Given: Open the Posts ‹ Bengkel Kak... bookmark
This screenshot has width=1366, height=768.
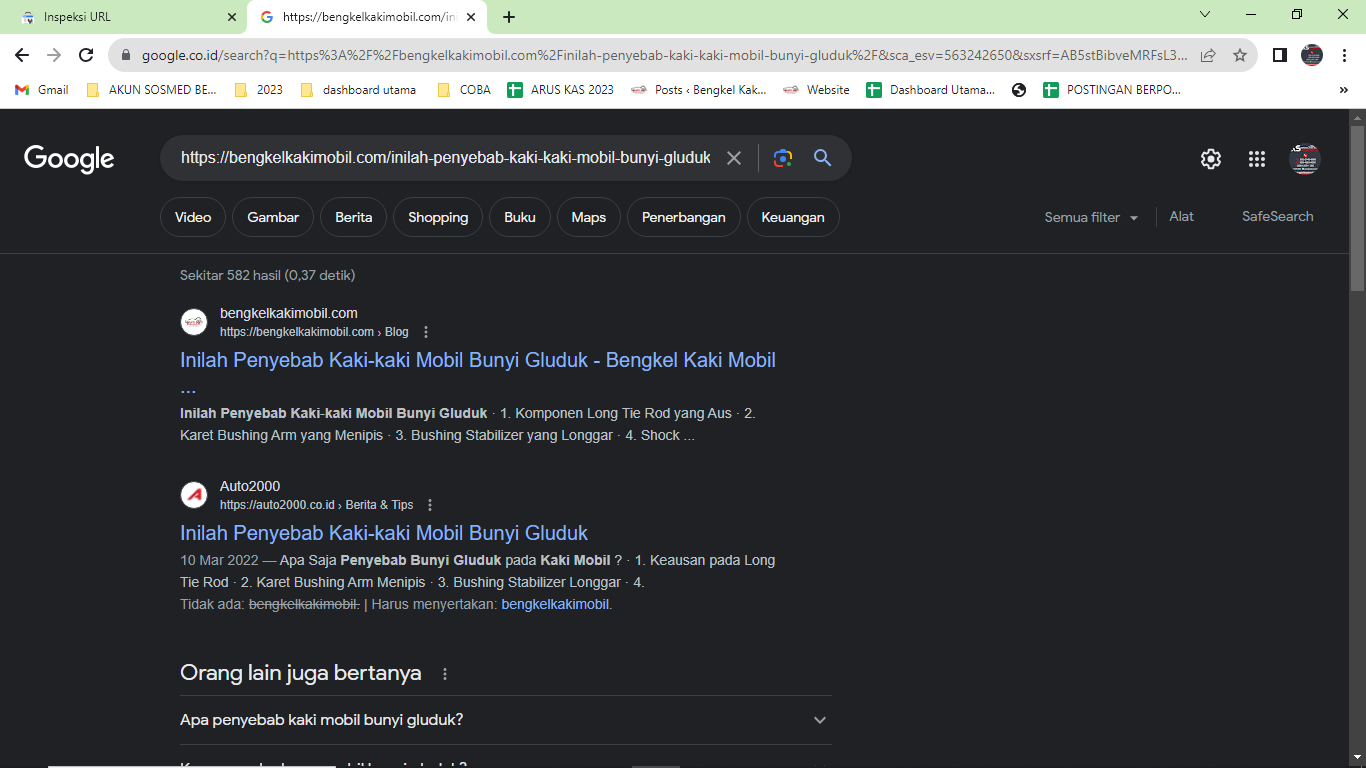Looking at the screenshot, I should (x=699, y=90).
